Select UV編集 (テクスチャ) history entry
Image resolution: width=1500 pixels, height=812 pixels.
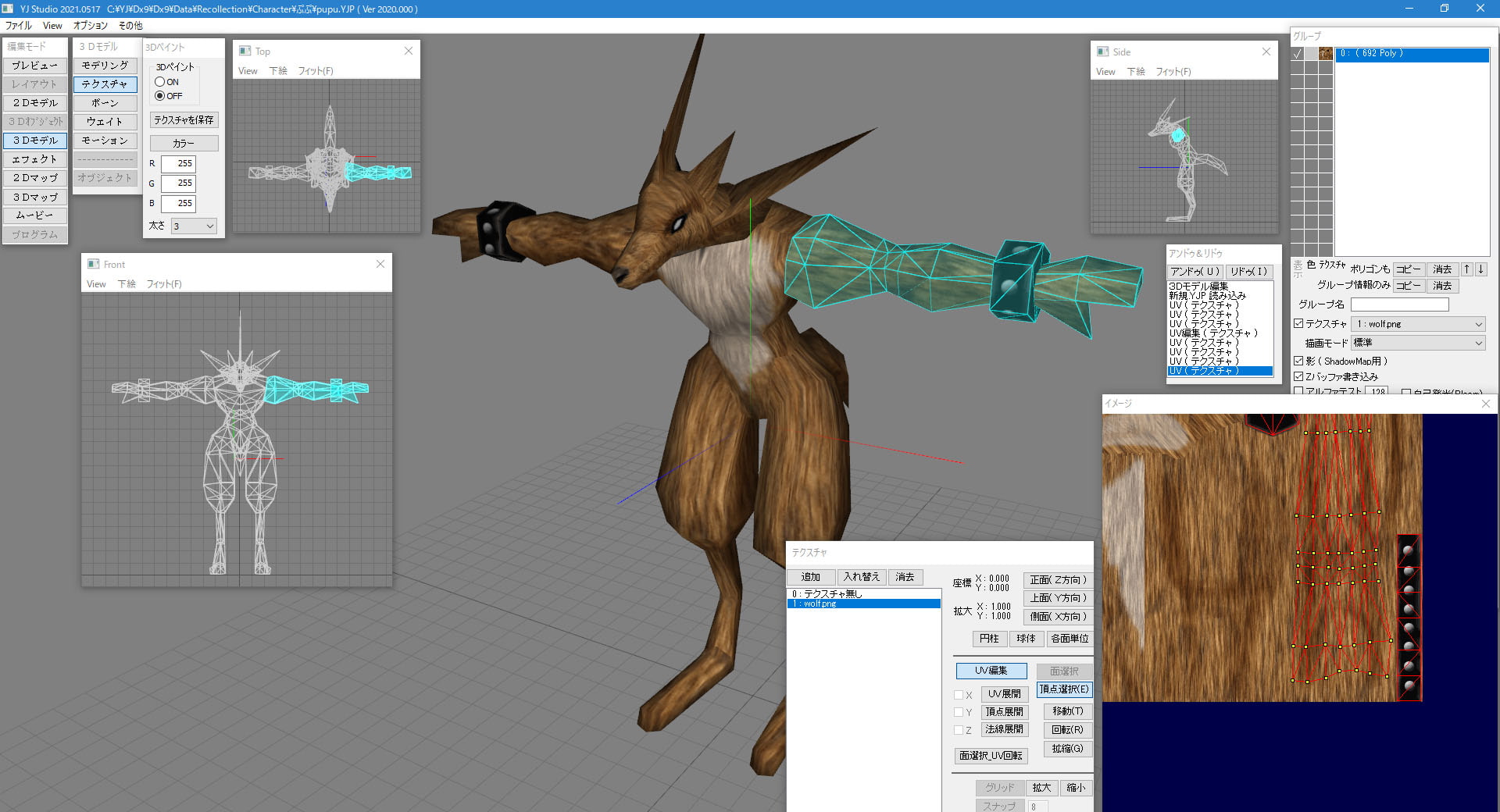[x=1221, y=333]
